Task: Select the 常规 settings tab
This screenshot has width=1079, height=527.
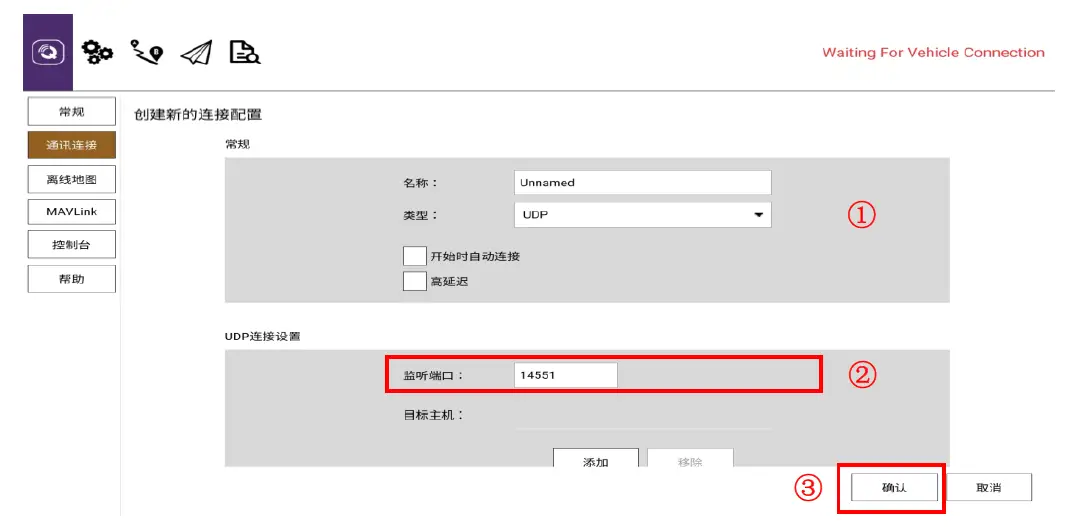Action: click(71, 112)
